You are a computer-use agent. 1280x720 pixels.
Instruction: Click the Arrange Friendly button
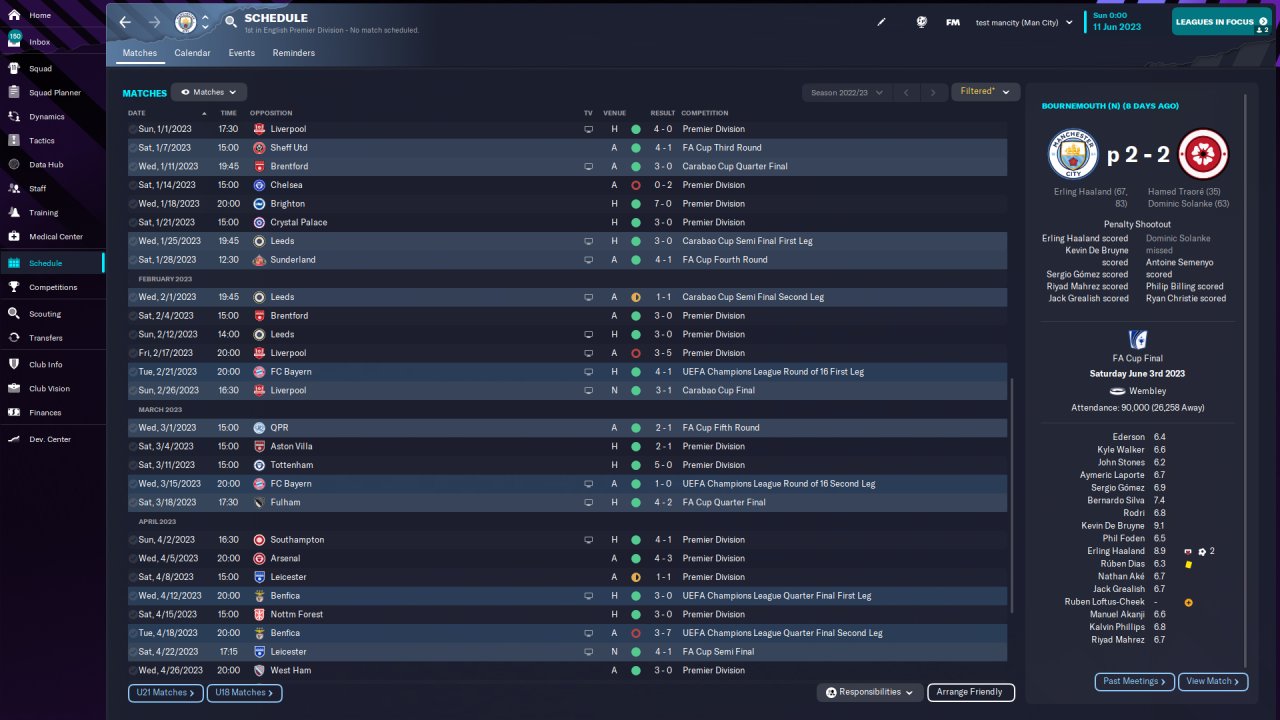tap(971, 692)
